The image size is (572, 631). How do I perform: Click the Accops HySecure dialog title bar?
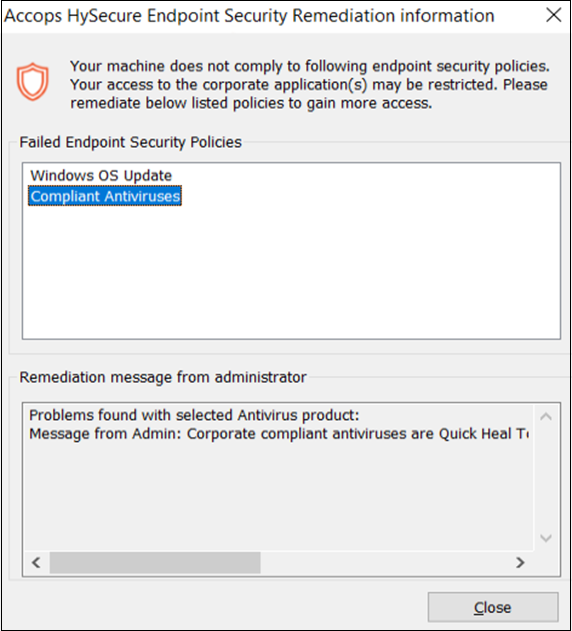click(x=250, y=16)
